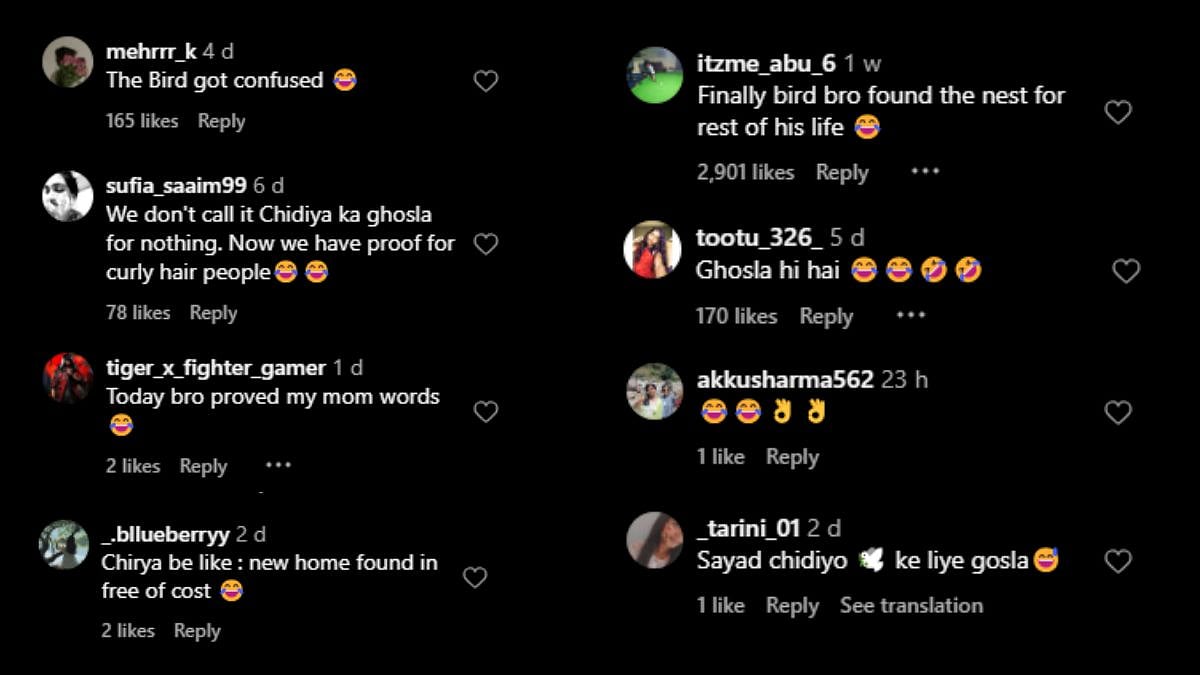View 2,901 likes on itzme_abu_6's comment
Viewport: 1200px width, 675px height.
click(x=745, y=172)
